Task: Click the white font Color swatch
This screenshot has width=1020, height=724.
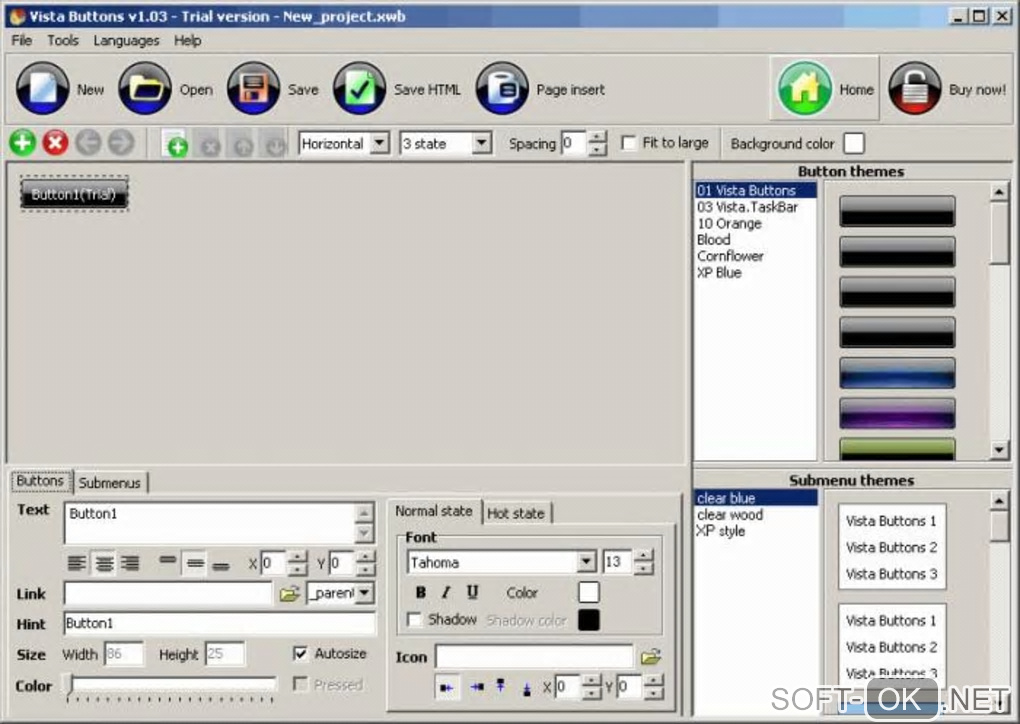Action: [589, 593]
